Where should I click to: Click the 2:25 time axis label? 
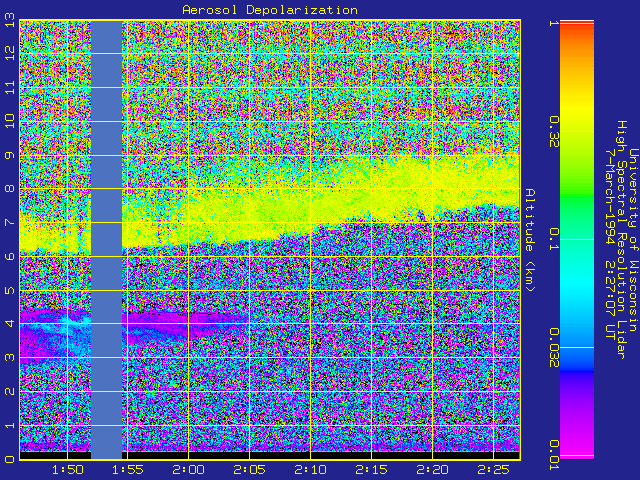click(x=493, y=470)
